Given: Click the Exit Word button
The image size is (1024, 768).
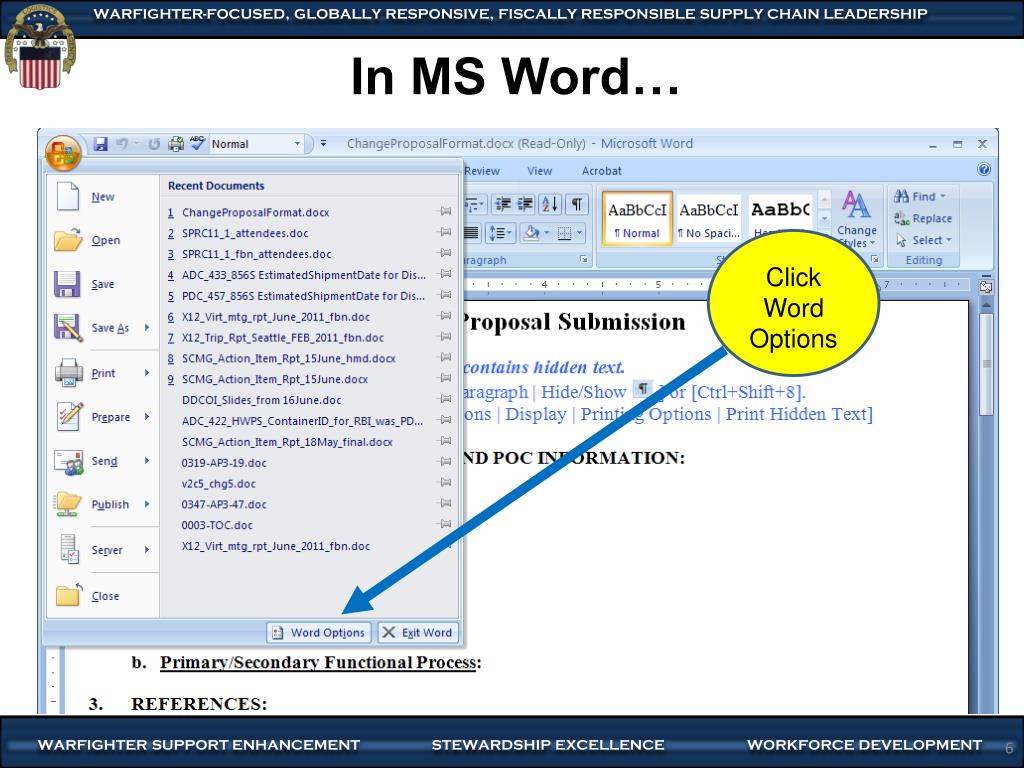Looking at the screenshot, I should tap(418, 632).
